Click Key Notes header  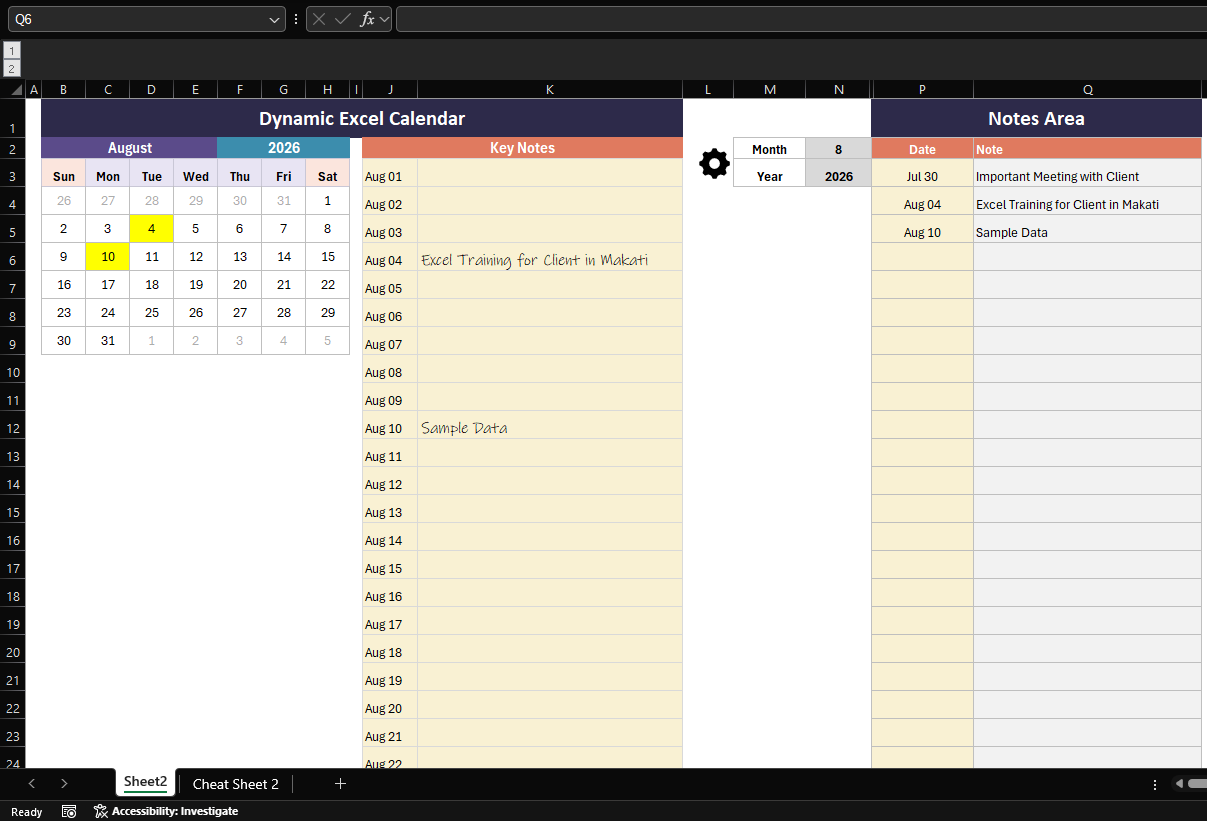pyautogui.click(x=522, y=148)
